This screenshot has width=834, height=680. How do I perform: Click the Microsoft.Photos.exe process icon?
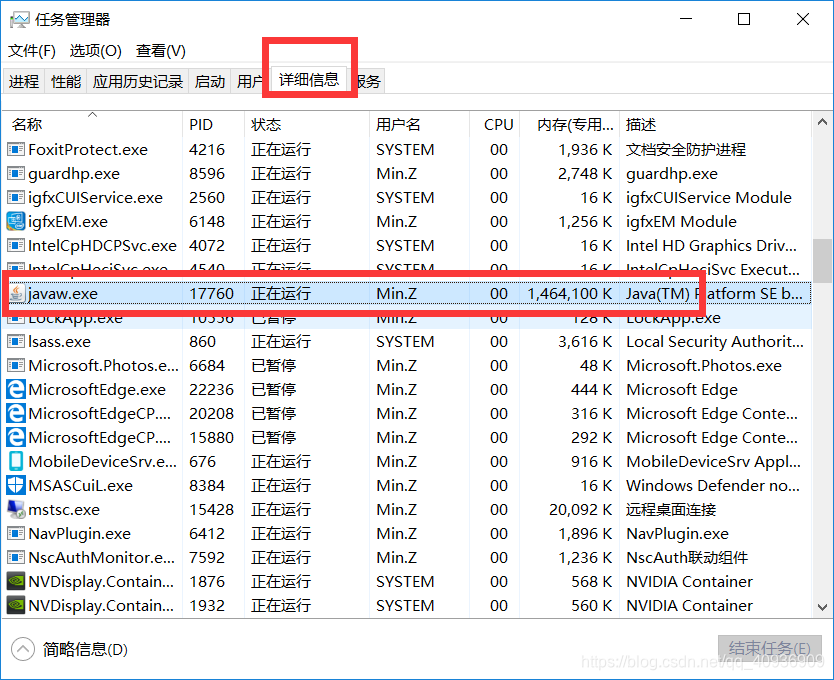tap(15, 366)
